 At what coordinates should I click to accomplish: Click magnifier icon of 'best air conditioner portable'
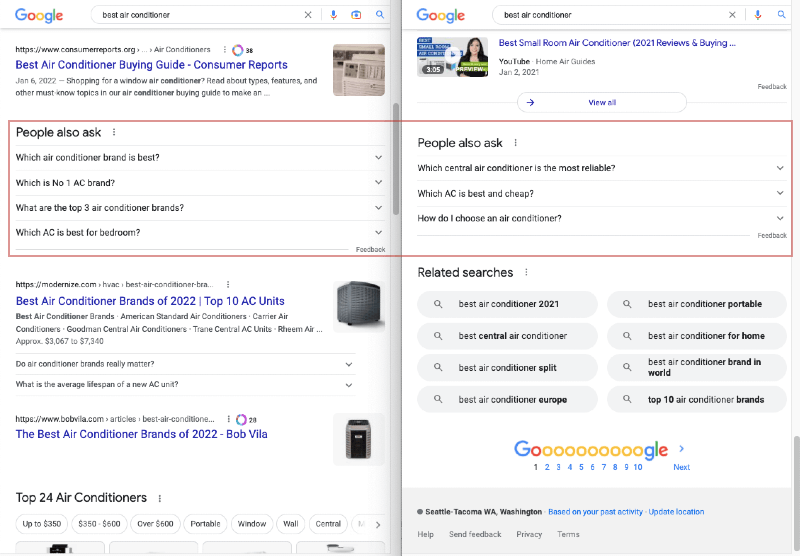[x=627, y=304]
